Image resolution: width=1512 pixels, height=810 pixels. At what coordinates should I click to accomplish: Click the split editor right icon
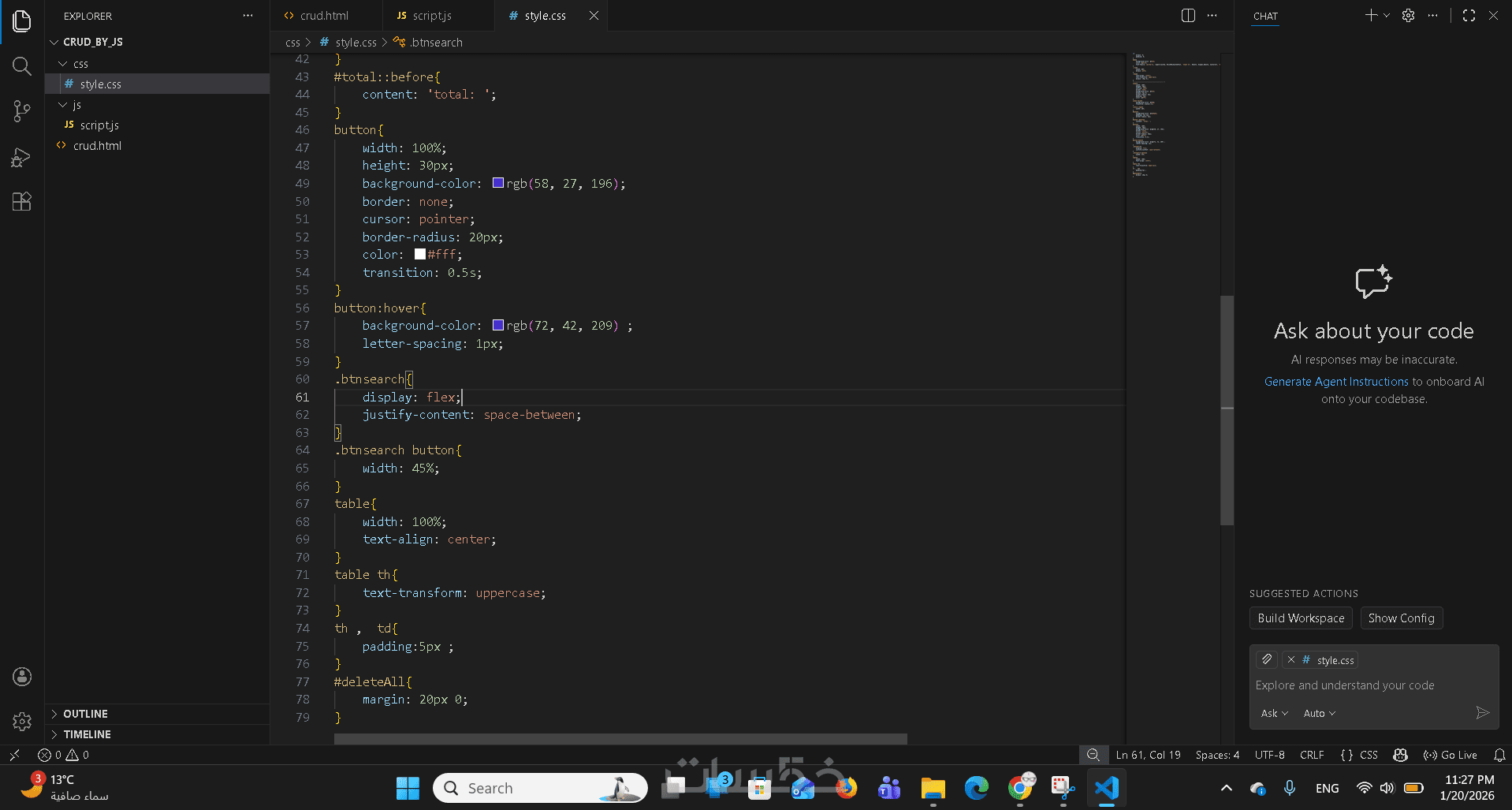(x=1188, y=16)
